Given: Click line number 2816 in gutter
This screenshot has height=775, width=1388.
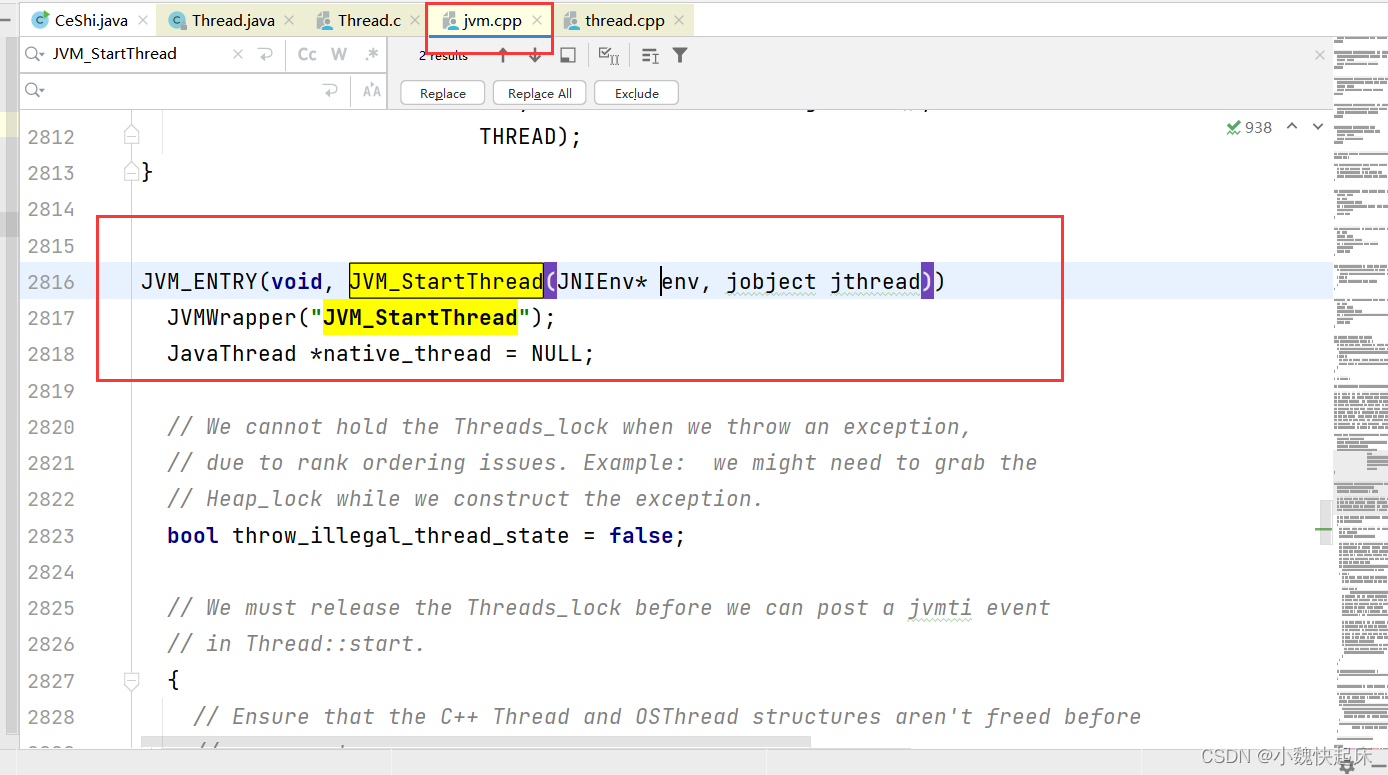Looking at the screenshot, I should pos(51,282).
